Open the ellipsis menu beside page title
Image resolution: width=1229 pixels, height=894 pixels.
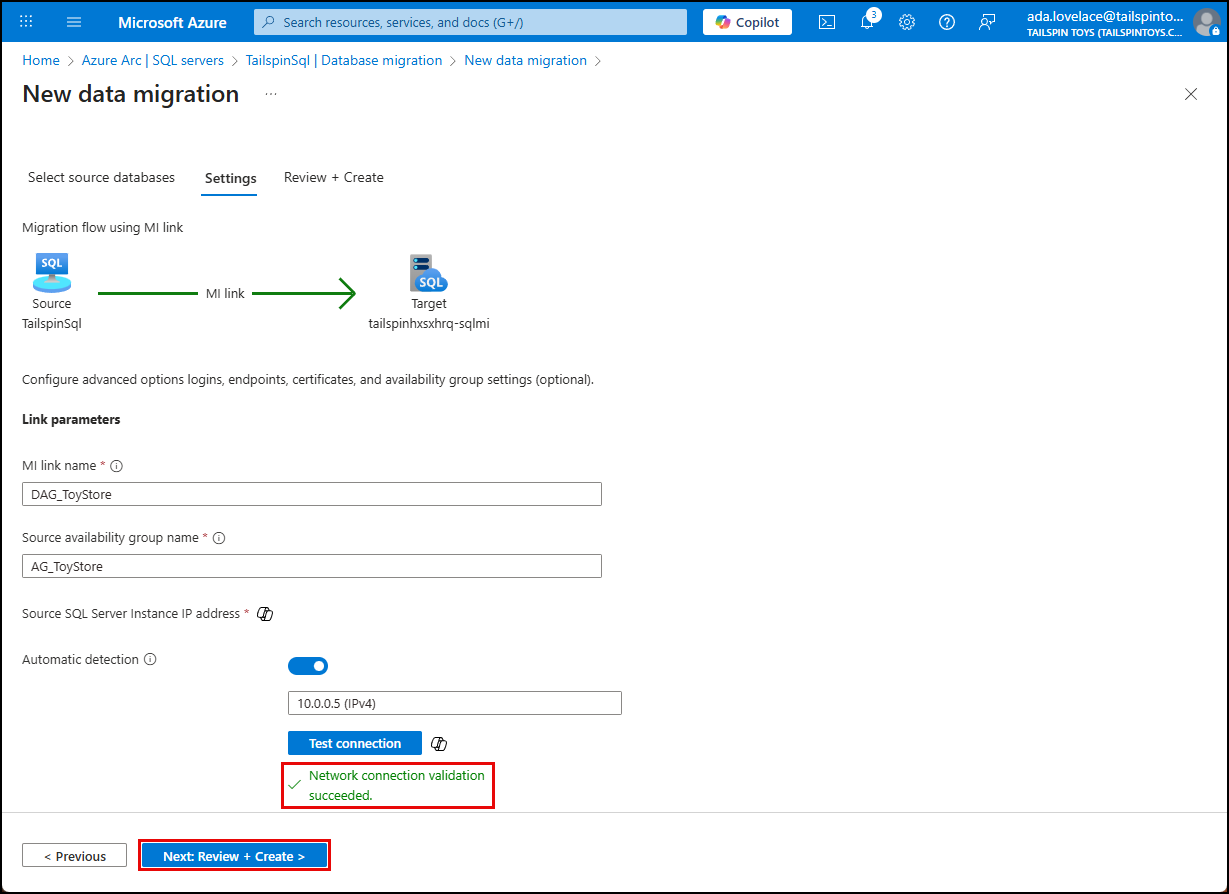271,94
